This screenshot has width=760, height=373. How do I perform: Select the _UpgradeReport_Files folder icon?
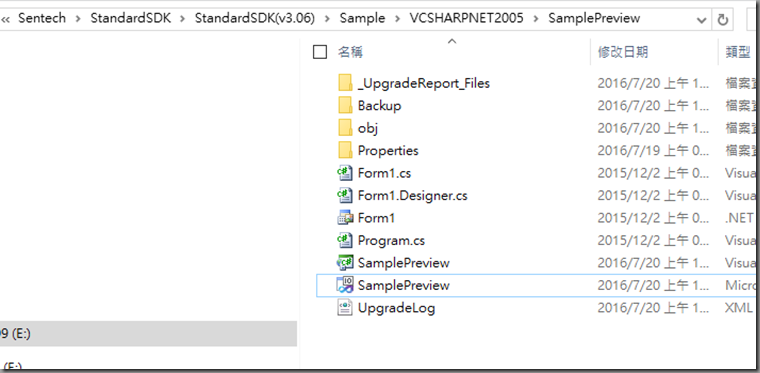[345, 83]
